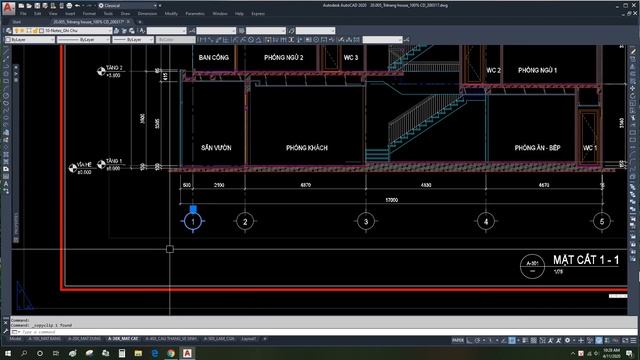This screenshot has height=360, width=640.
Task: Open Microsoft Edge from the taskbar
Action: click(155, 353)
